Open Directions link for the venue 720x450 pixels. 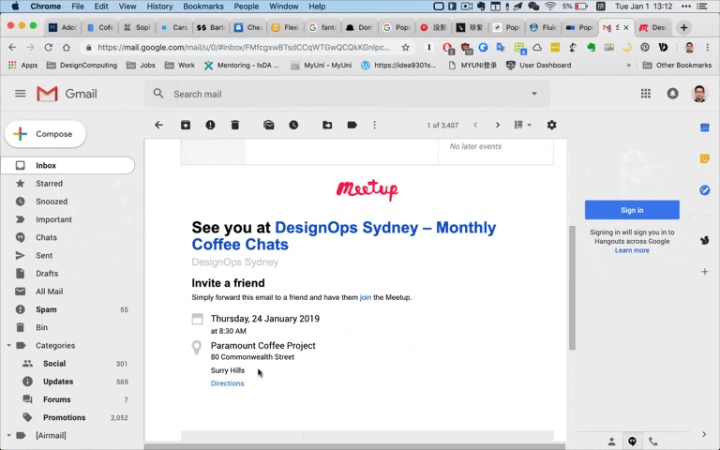227,383
